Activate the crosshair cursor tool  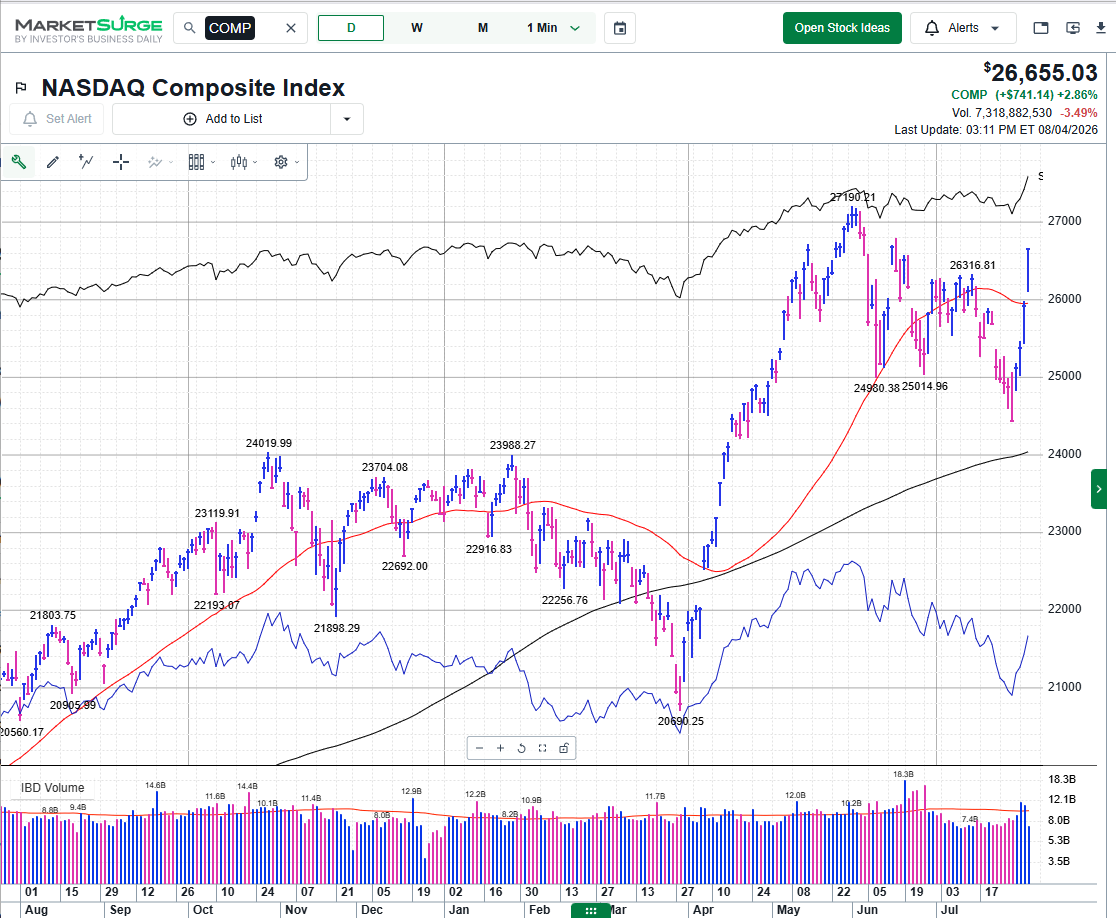(121, 162)
